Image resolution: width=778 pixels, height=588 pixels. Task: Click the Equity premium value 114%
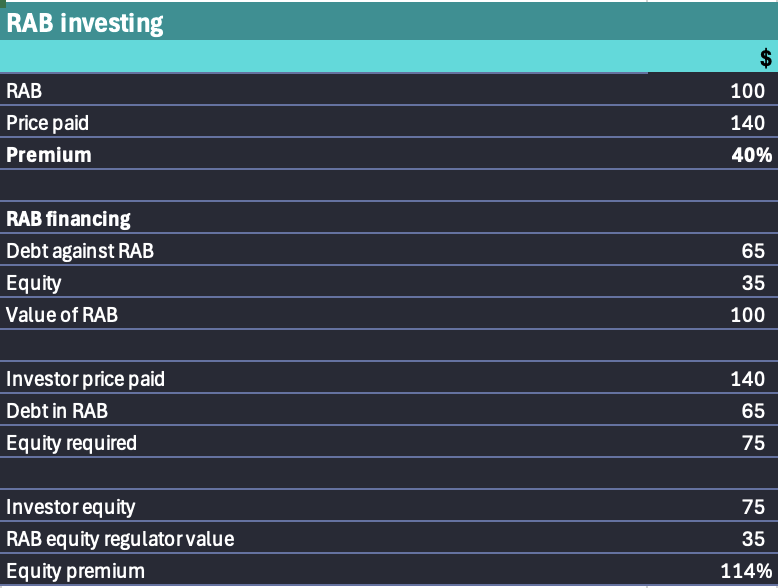point(746,572)
